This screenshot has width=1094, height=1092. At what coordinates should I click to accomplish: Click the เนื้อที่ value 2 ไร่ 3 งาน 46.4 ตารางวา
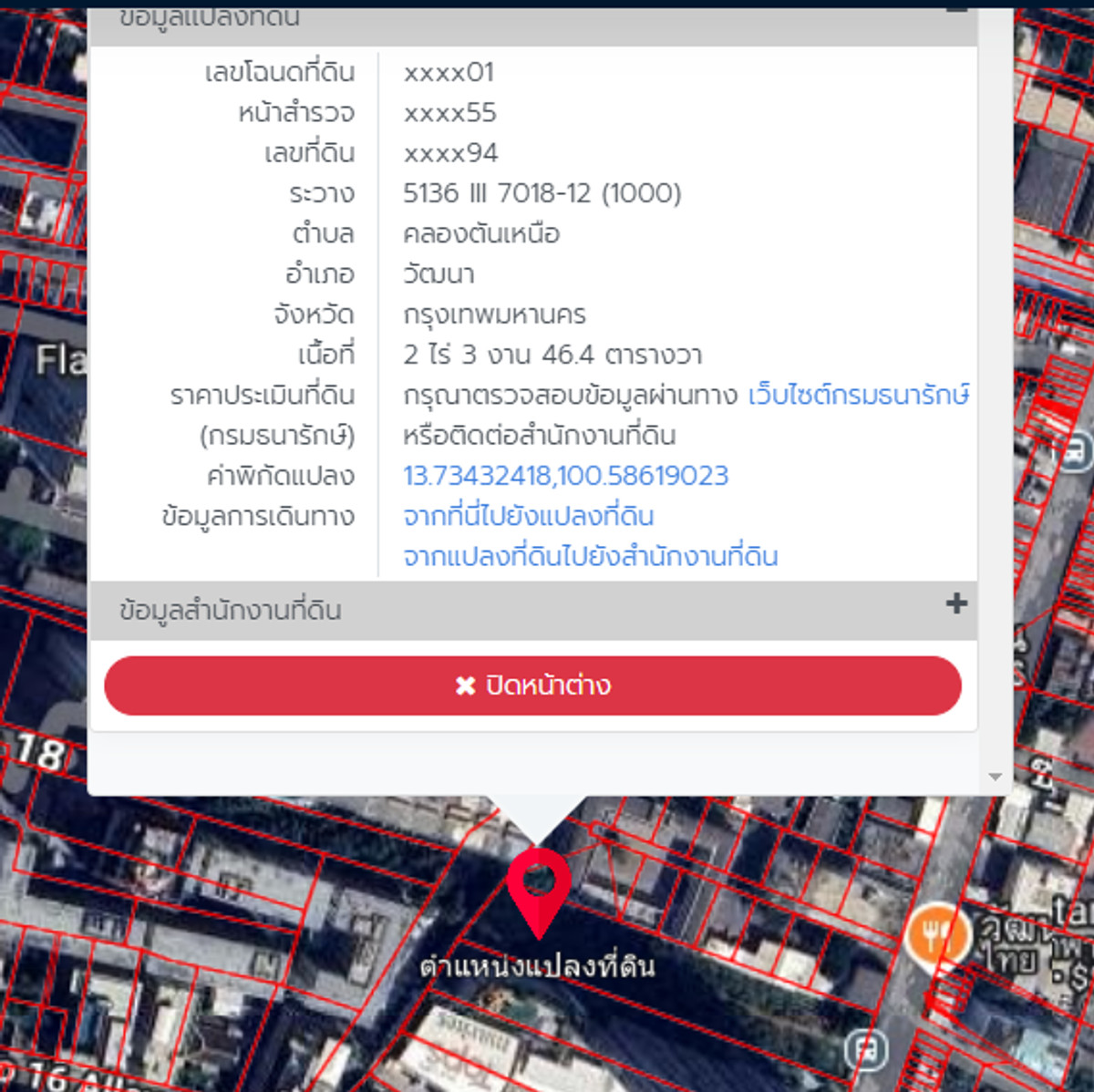tap(552, 355)
